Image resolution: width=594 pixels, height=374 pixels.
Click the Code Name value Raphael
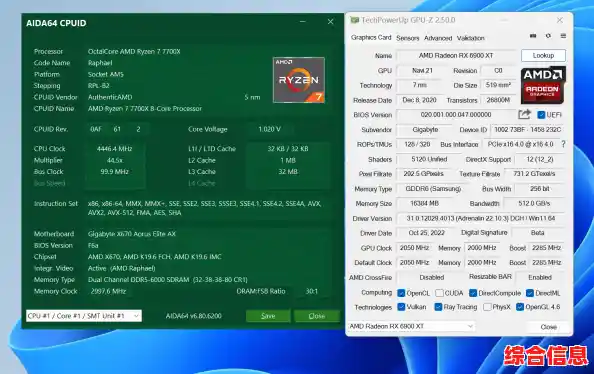(x=100, y=63)
